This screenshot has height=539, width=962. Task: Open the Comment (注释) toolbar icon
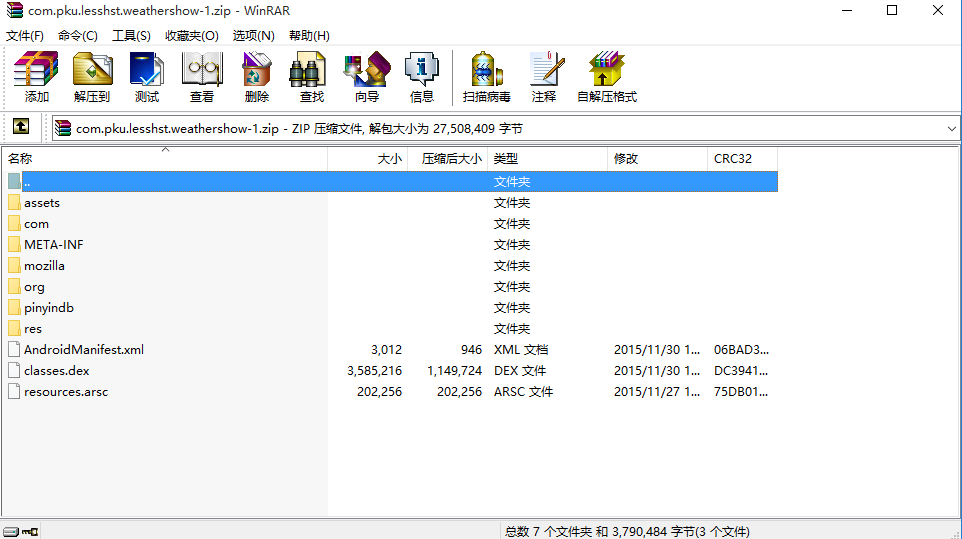544,77
